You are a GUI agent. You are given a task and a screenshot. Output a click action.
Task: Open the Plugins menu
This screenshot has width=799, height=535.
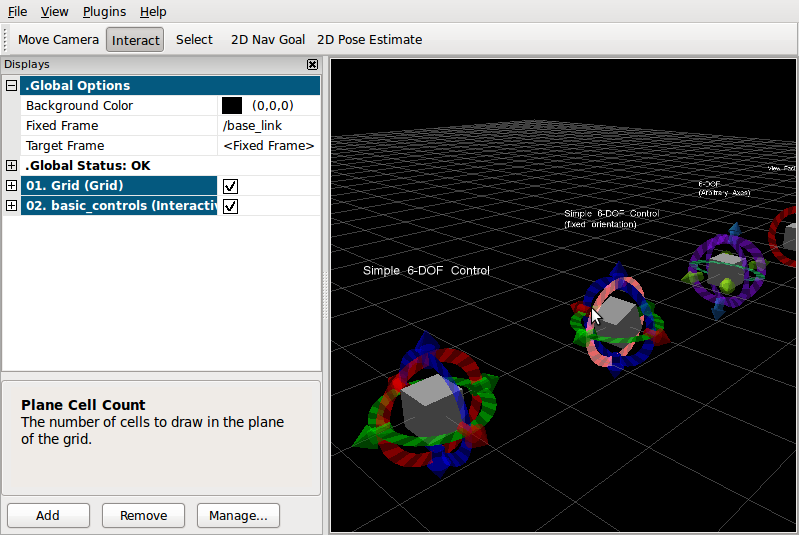(x=104, y=12)
